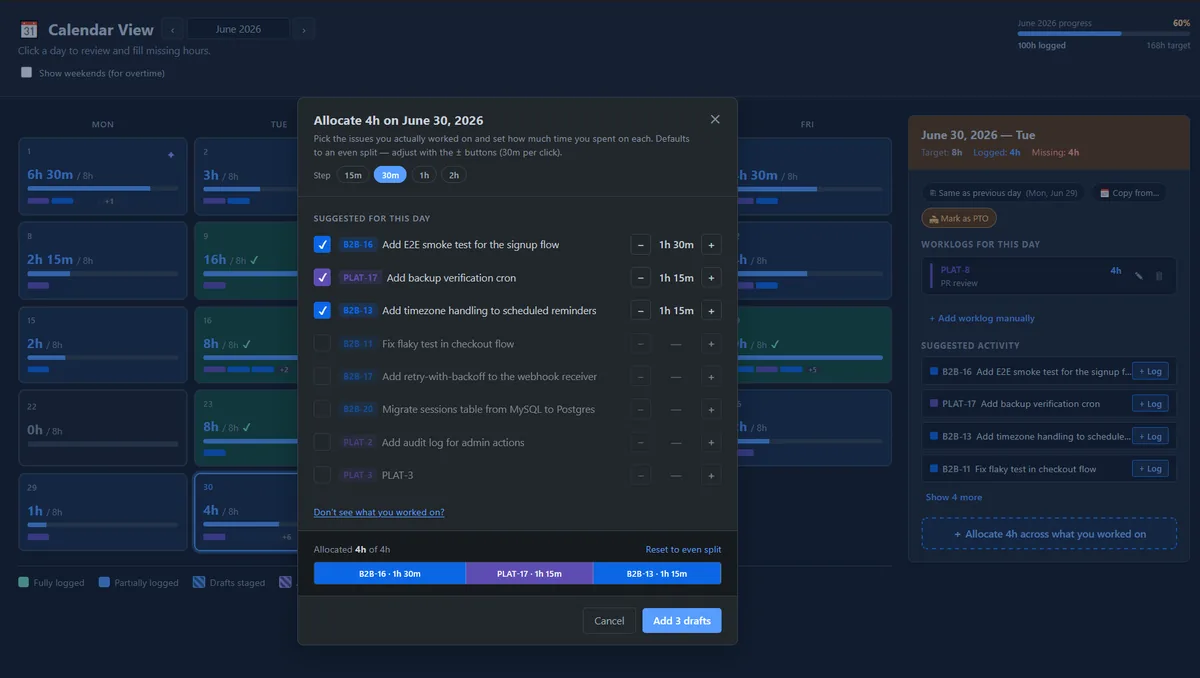This screenshot has width=1200, height=678.
Task: Click the calendar icon beside Calendar View title
Action: pyautogui.click(x=29, y=30)
